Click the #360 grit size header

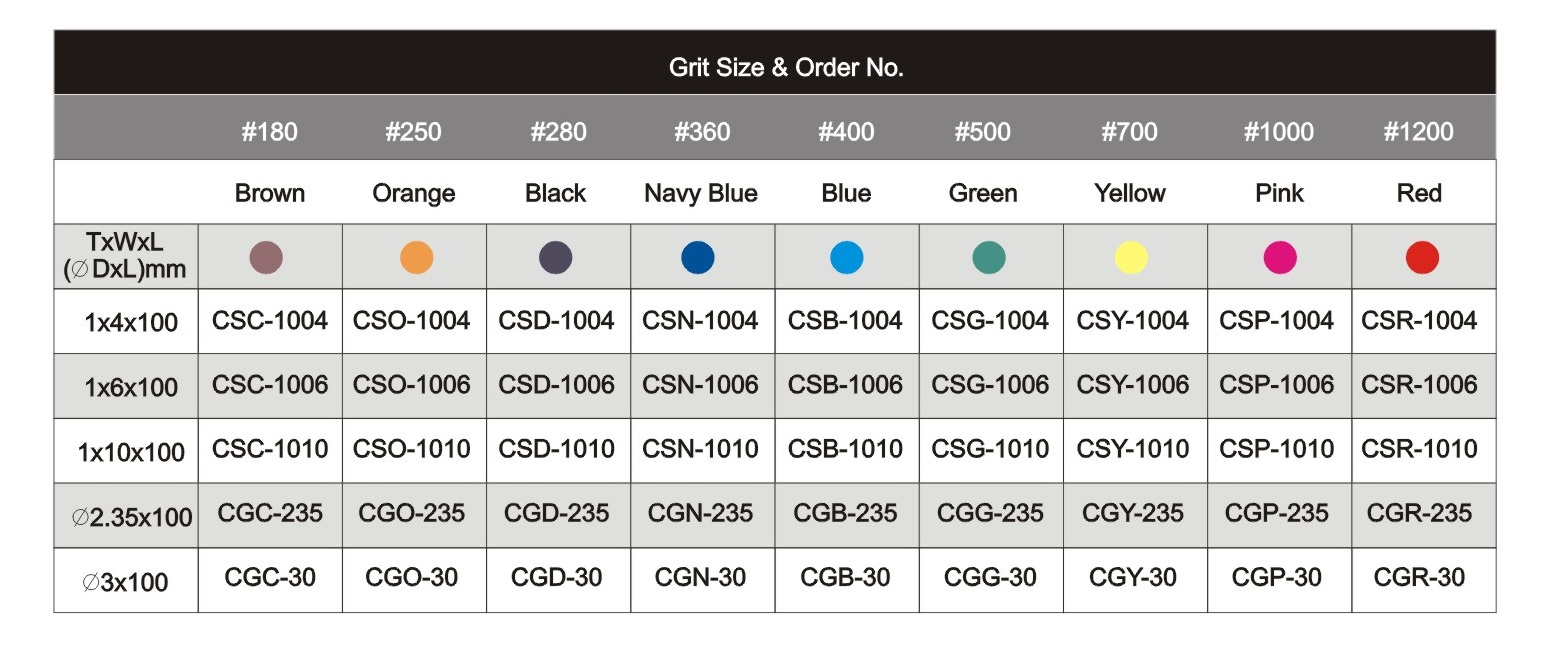click(x=702, y=132)
